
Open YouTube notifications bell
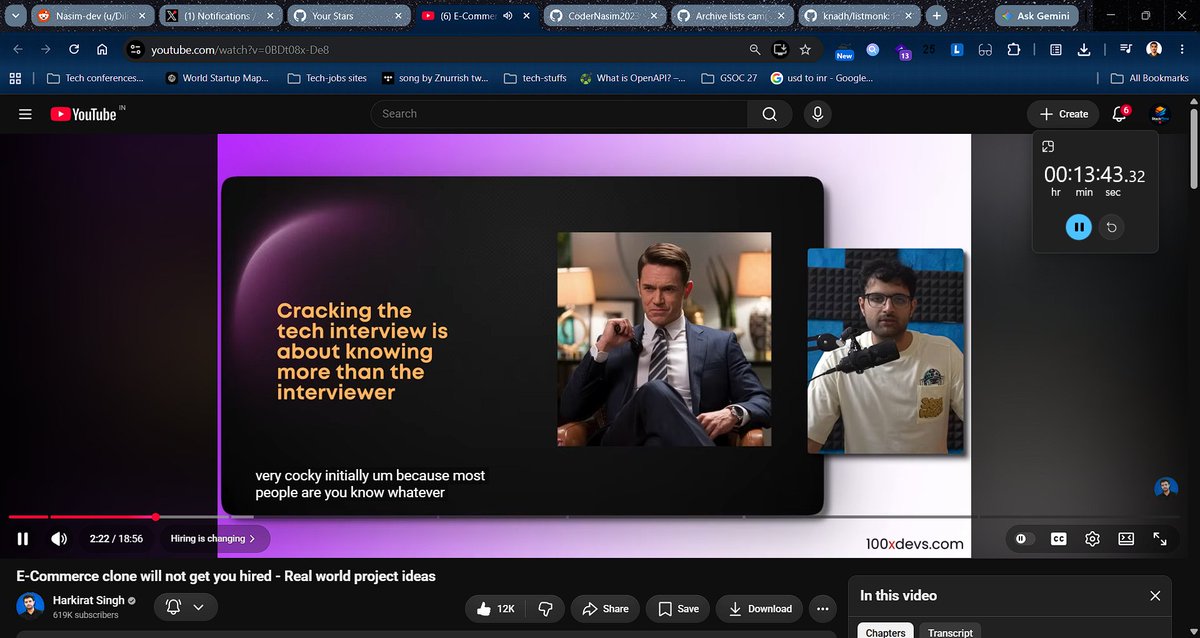click(x=1119, y=114)
